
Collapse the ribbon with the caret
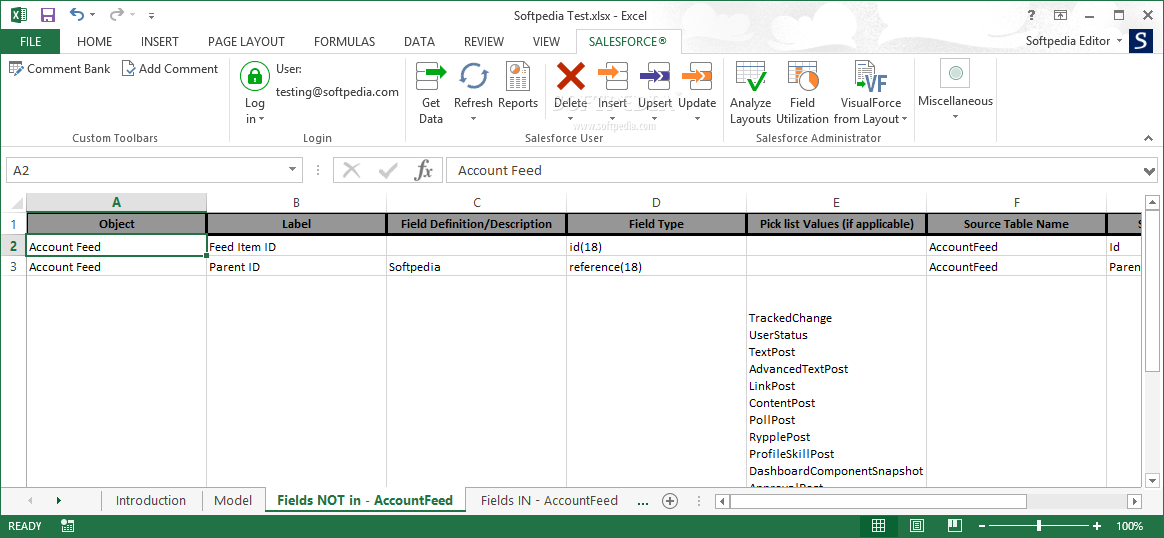[1148, 138]
